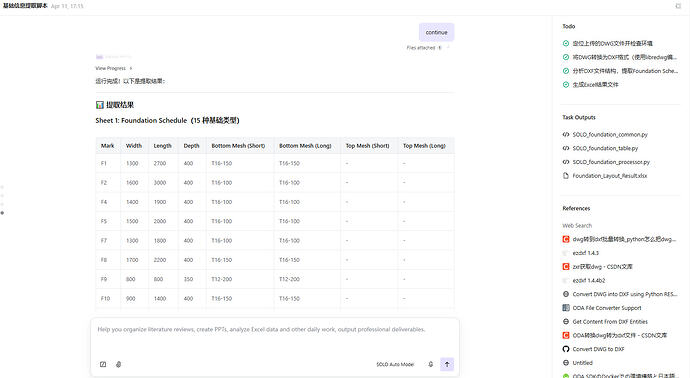Viewport: 690px width, 378px height.
Task: Click the chart icon beside results heading
Action: (x=99, y=105)
